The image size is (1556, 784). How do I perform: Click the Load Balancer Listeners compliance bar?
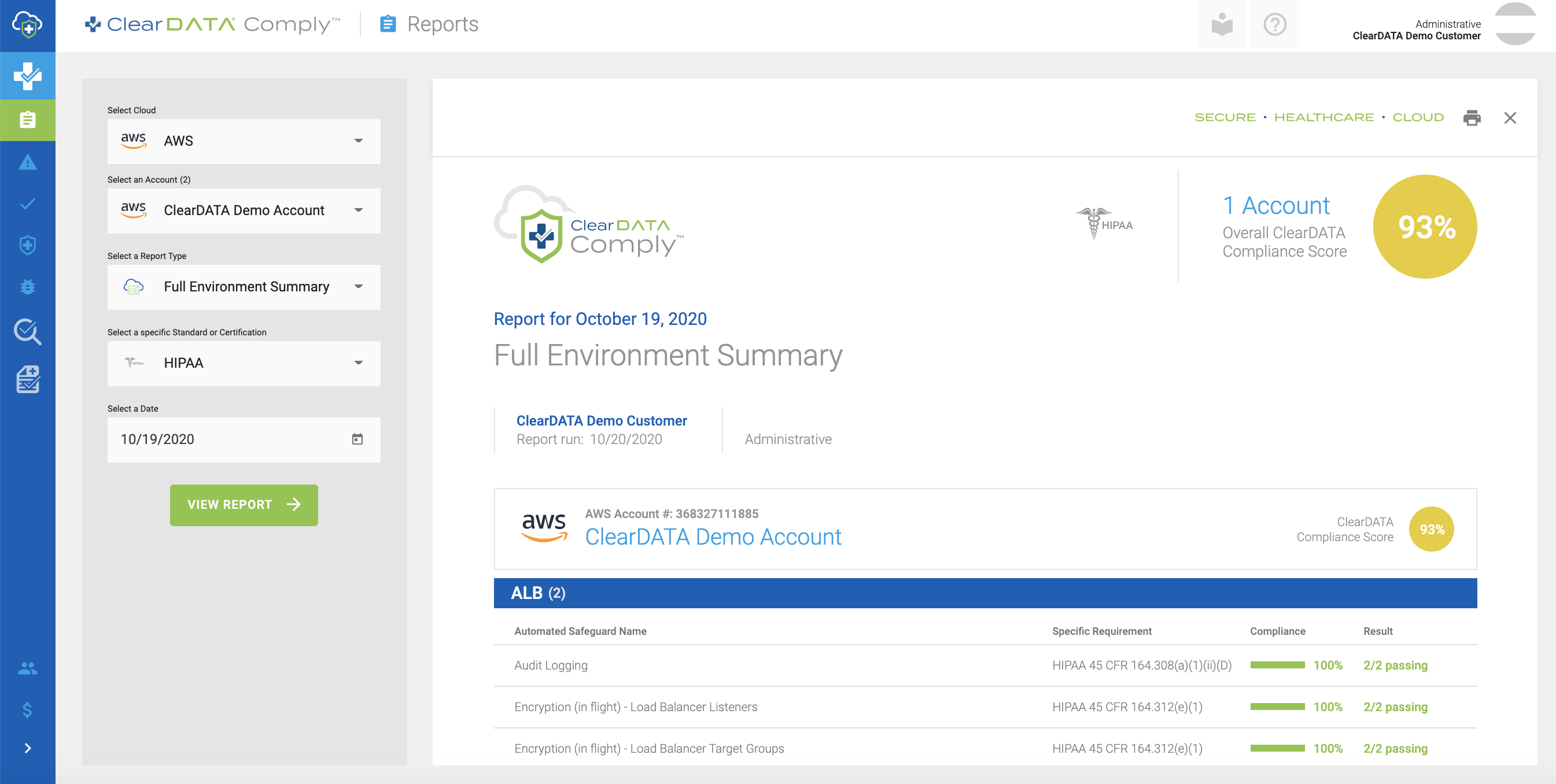[1277, 707]
